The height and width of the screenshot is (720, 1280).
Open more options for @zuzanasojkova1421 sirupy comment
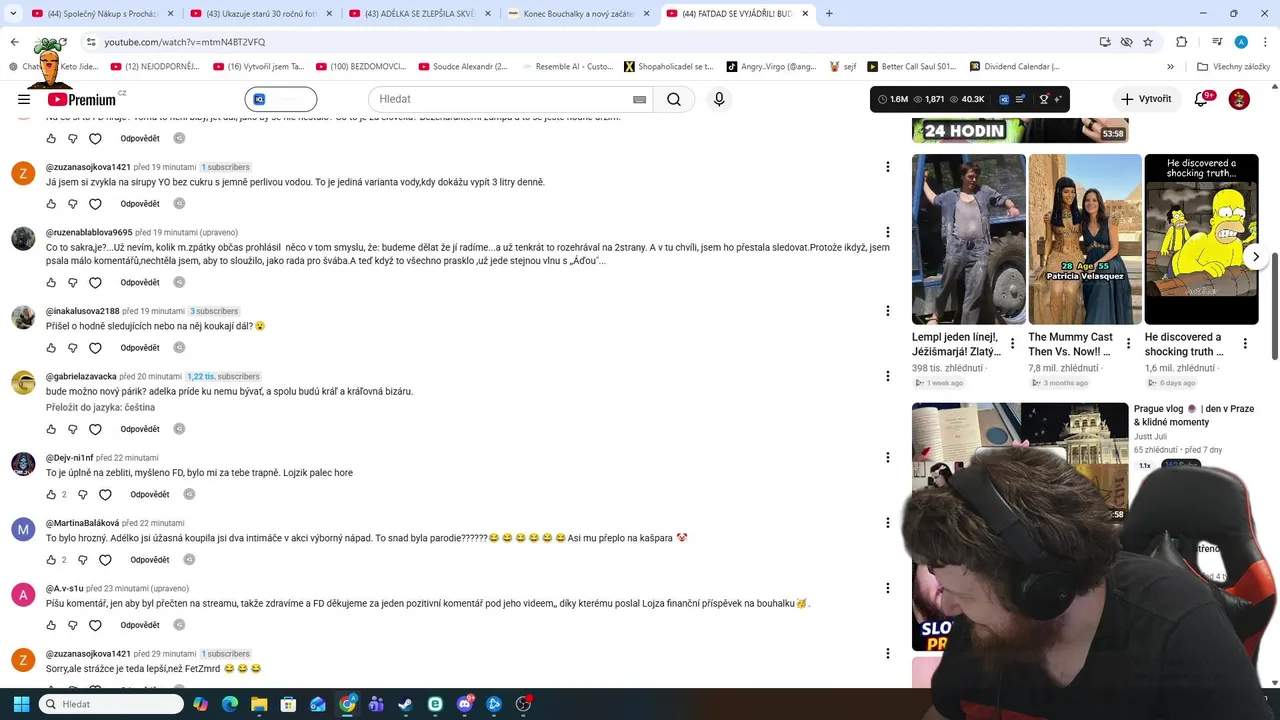point(887,167)
